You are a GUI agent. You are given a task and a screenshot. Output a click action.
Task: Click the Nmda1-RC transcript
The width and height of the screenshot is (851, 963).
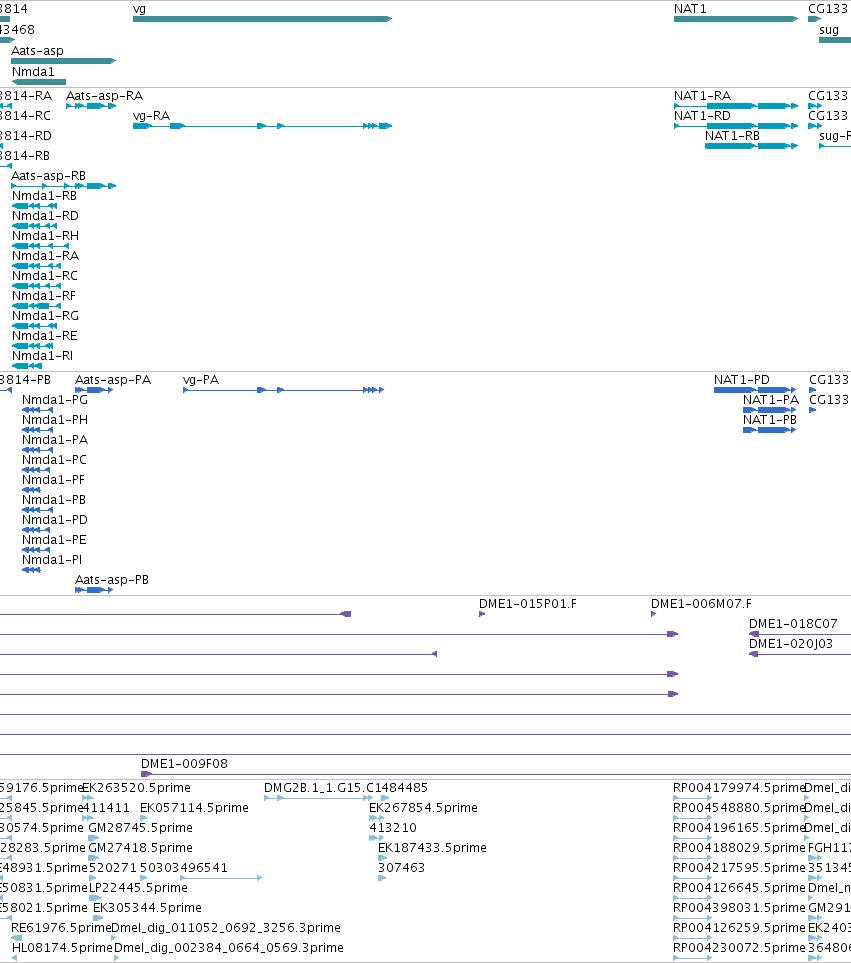(x=36, y=286)
